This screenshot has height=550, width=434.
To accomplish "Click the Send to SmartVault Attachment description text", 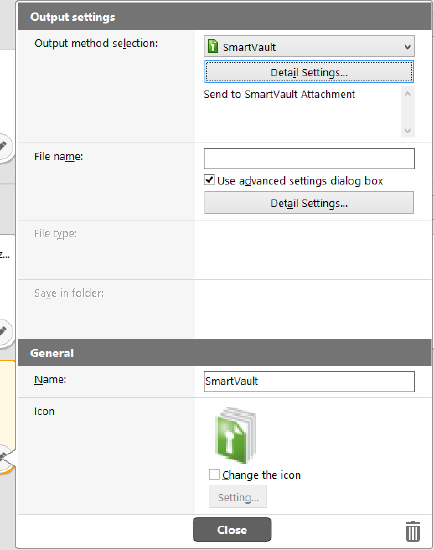I will (279, 94).
